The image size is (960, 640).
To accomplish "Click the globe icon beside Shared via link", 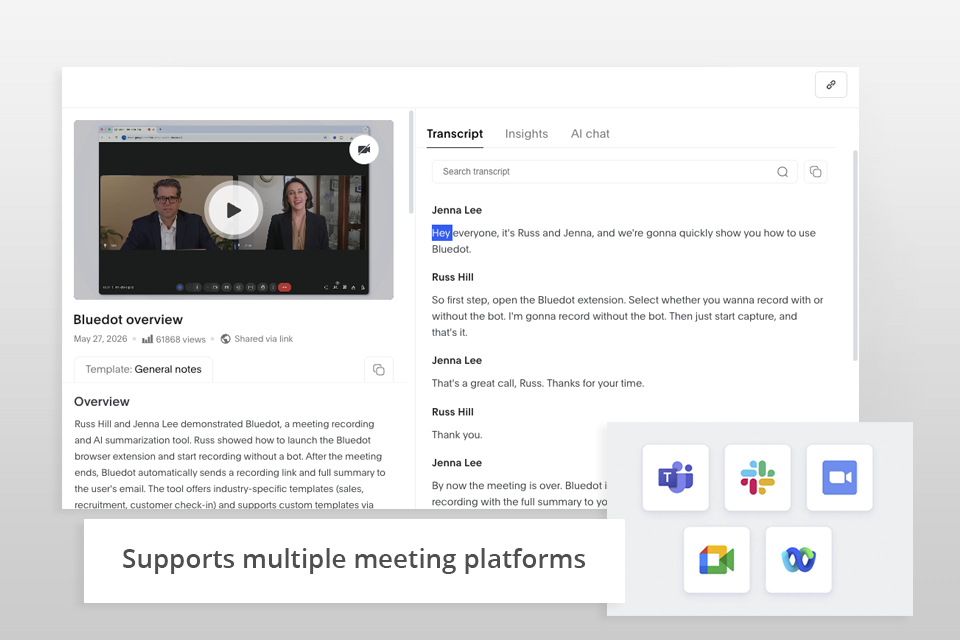I will click(x=225, y=339).
